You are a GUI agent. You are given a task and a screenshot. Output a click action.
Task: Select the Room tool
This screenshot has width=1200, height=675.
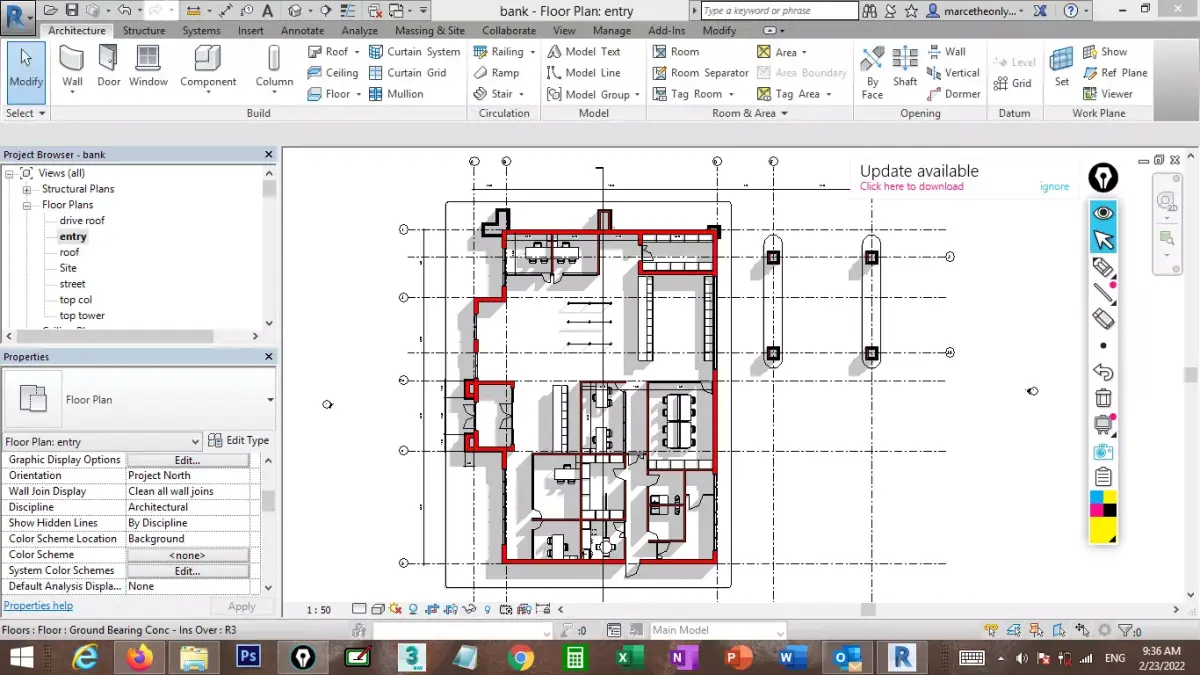pos(676,52)
